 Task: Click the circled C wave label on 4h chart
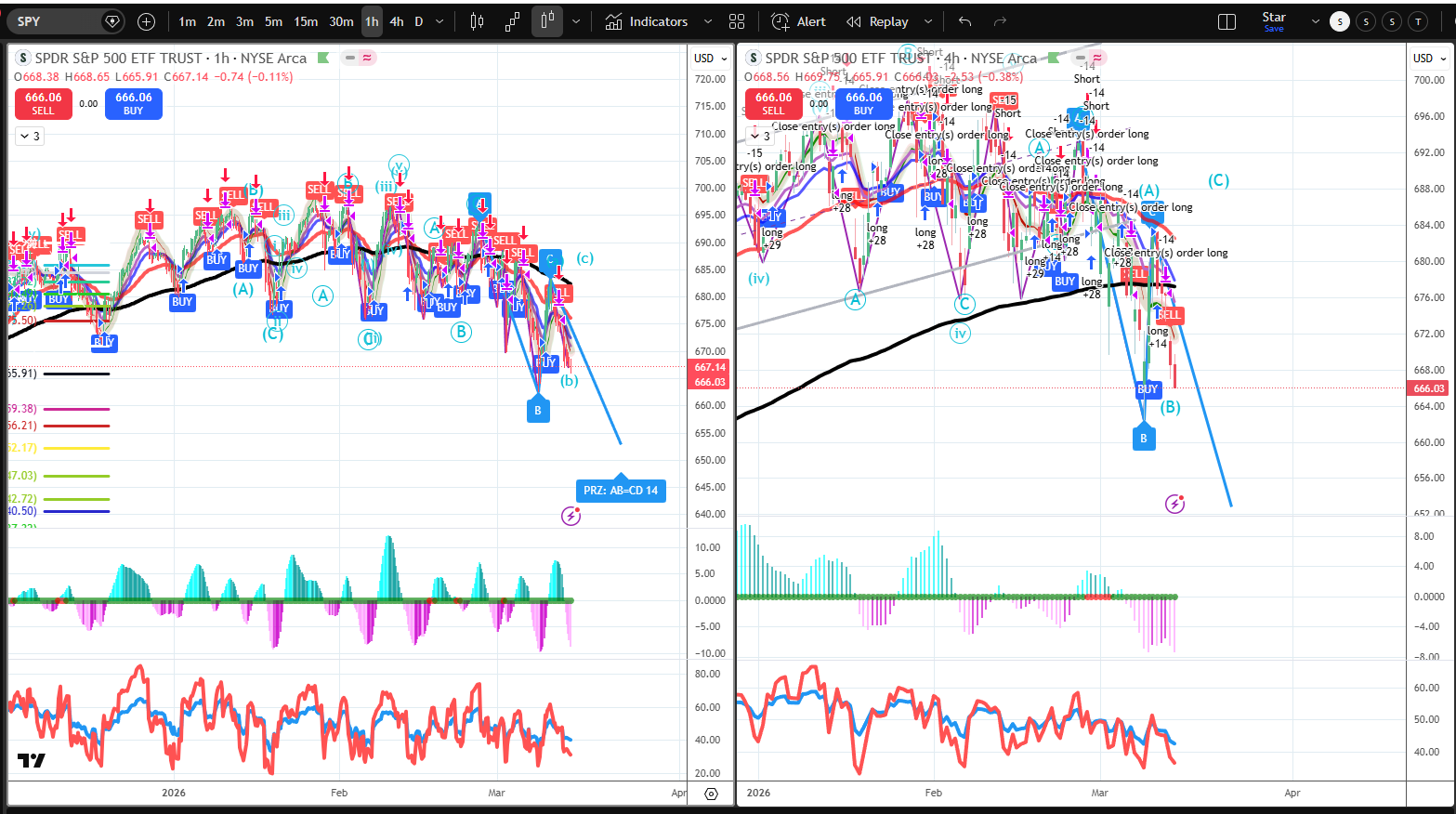coord(964,303)
